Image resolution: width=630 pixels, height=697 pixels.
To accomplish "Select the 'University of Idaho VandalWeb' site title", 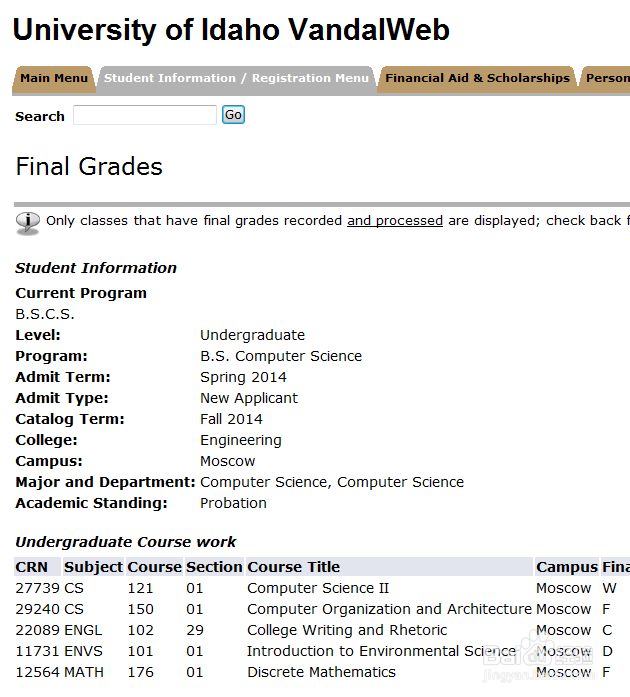I will (x=231, y=30).
